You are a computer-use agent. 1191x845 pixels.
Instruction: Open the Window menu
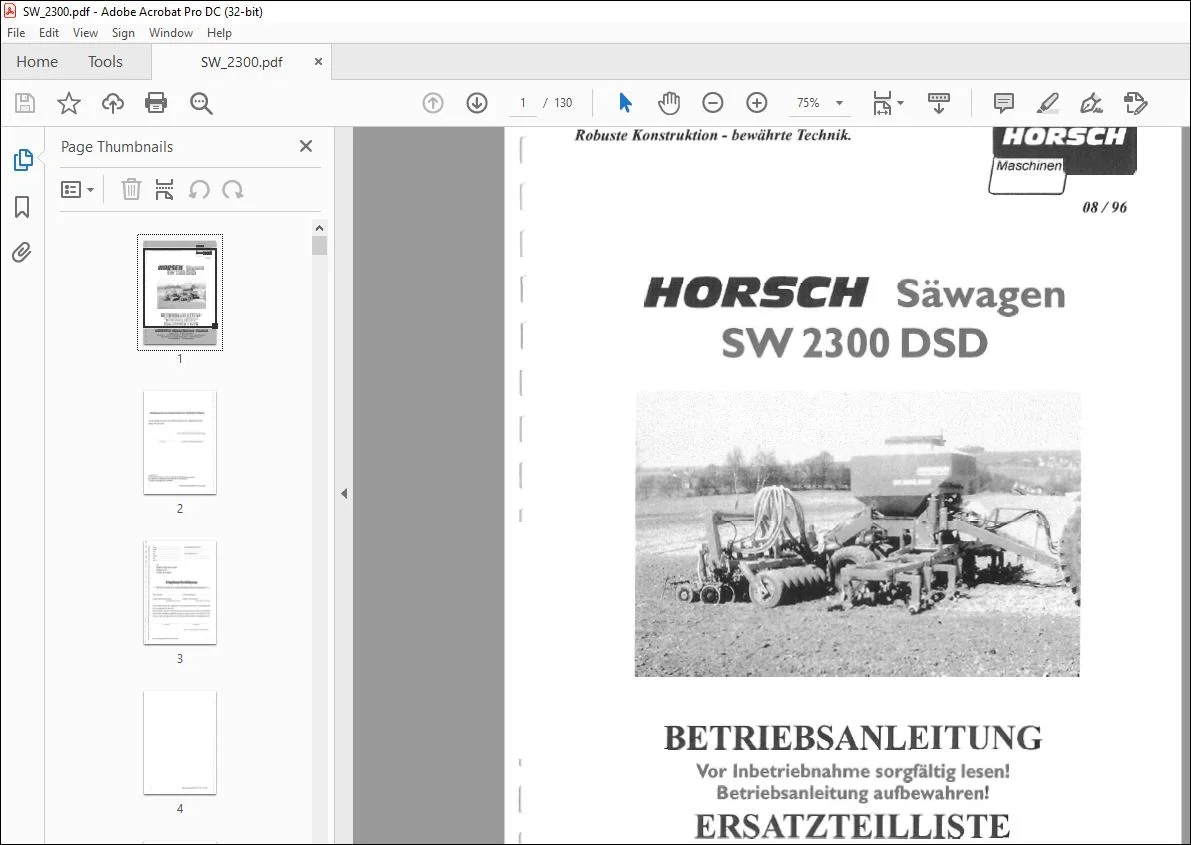[x=171, y=33]
